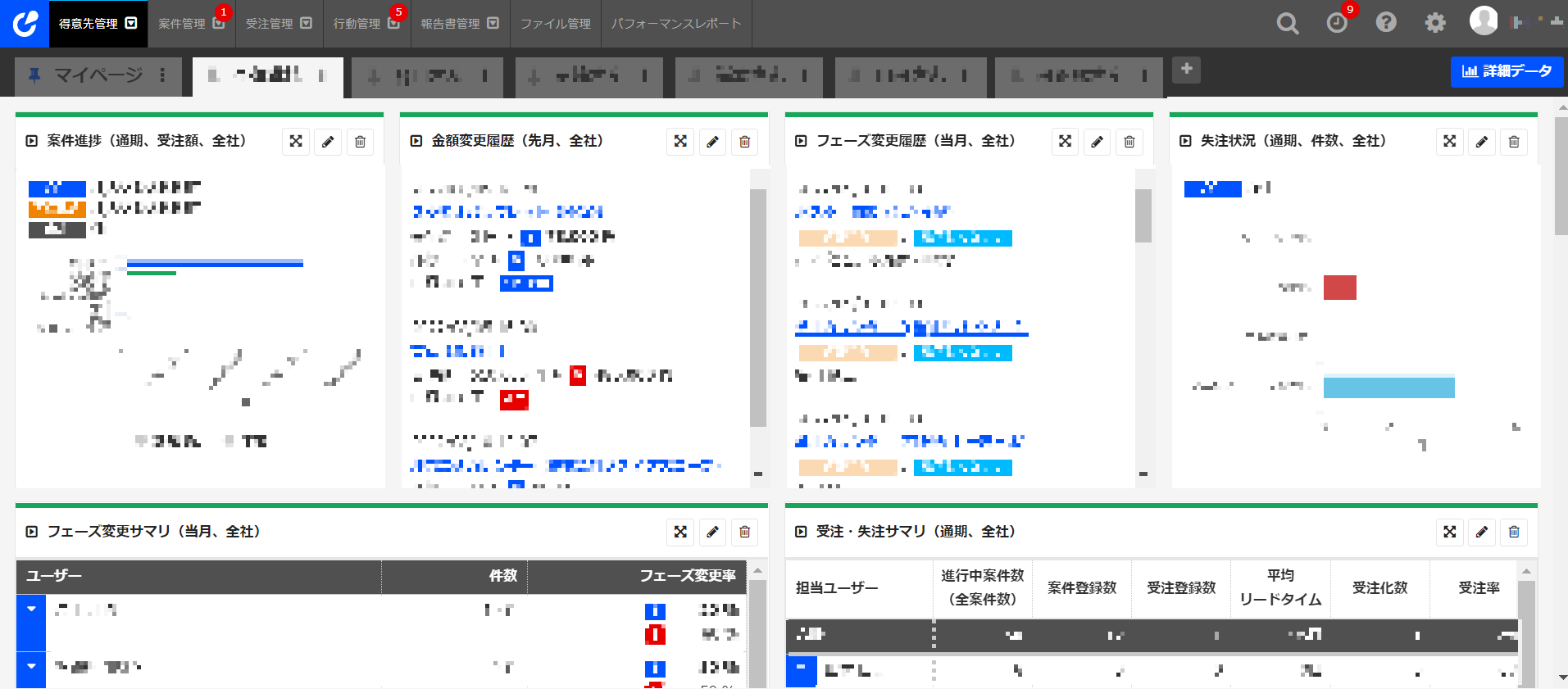Edit the 失注状況 widget
1568x689 pixels.
(1482, 142)
